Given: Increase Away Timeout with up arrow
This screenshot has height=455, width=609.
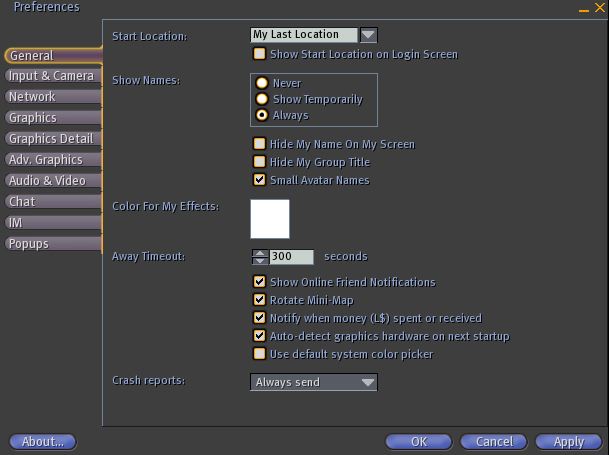Looking at the screenshot, I should coord(260,252).
